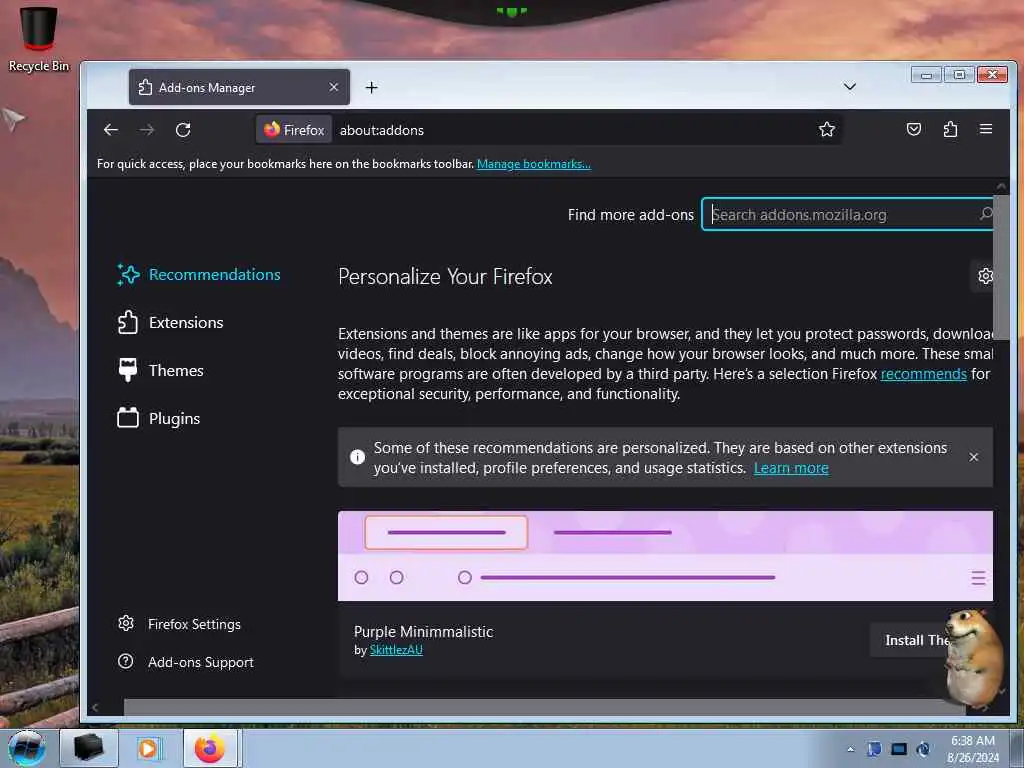
Task: Open the Themes category
Action: coord(160,370)
